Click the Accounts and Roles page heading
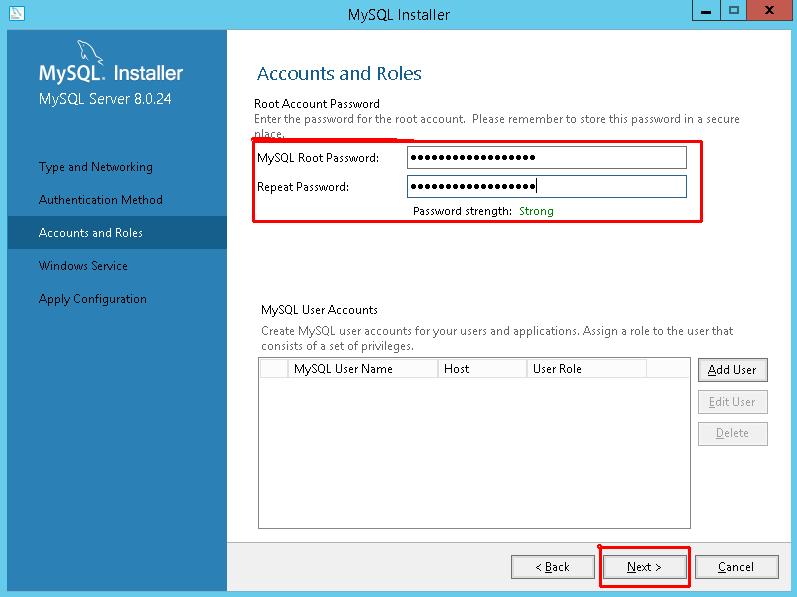This screenshot has height=597, width=797. (x=339, y=74)
